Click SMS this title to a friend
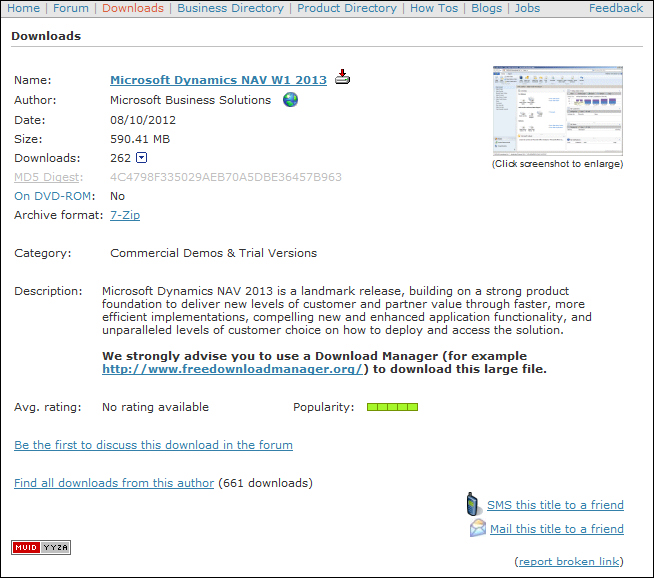This screenshot has height=578, width=654. pos(555,505)
